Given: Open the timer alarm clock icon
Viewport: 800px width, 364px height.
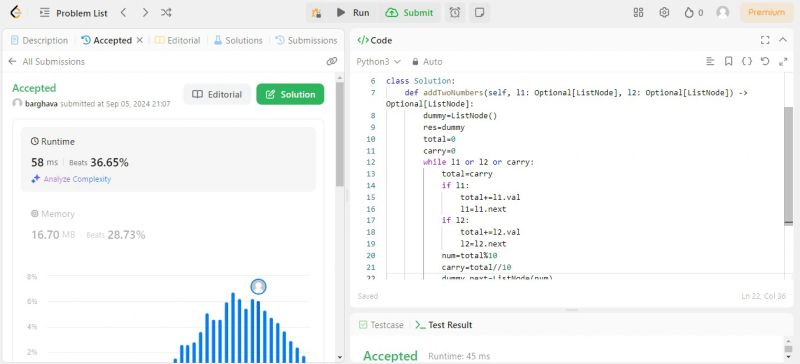Looking at the screenshot, I should (x=455, y=13).
